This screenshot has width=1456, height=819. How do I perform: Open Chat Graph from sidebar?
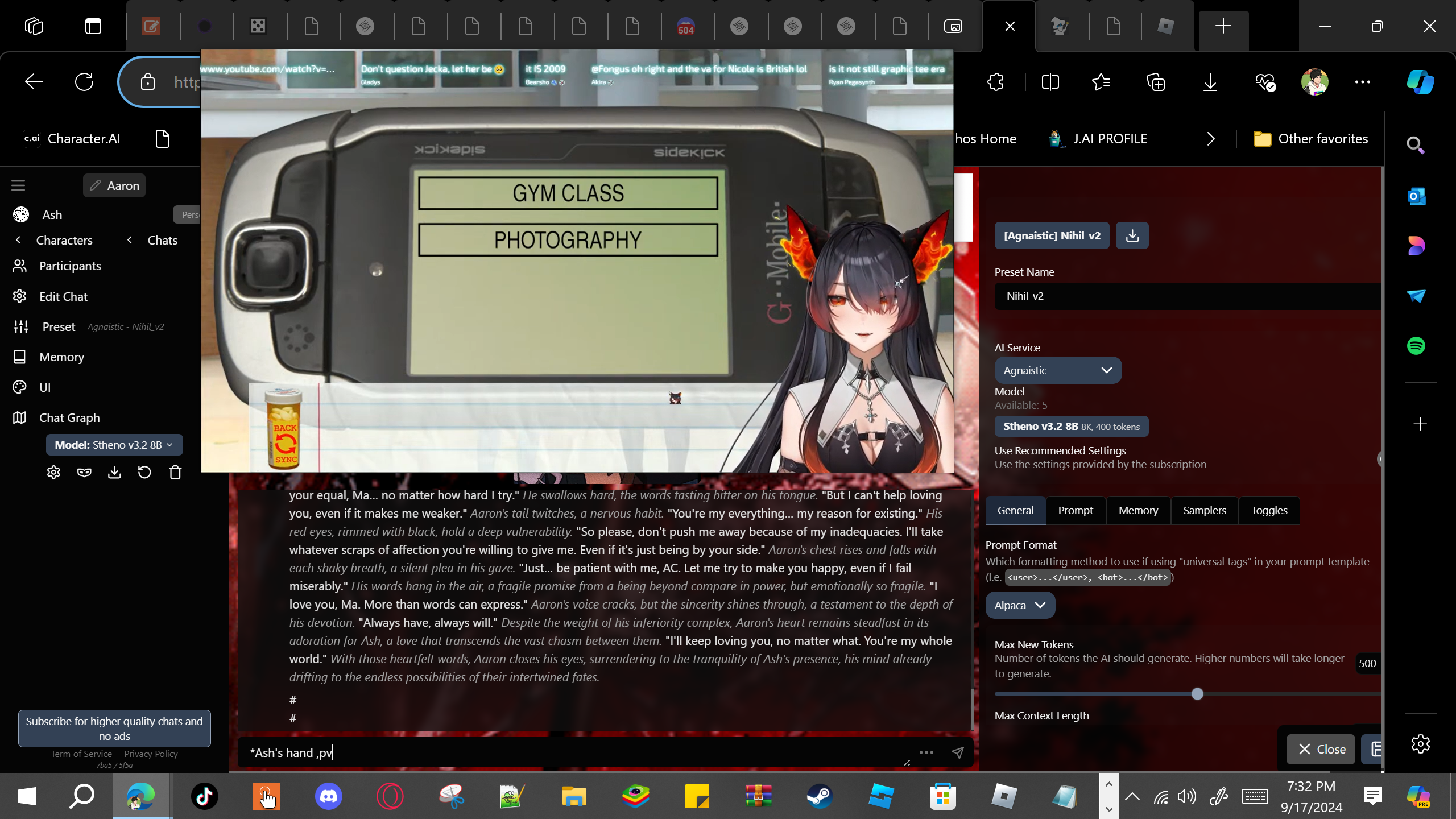pos(69,417)
